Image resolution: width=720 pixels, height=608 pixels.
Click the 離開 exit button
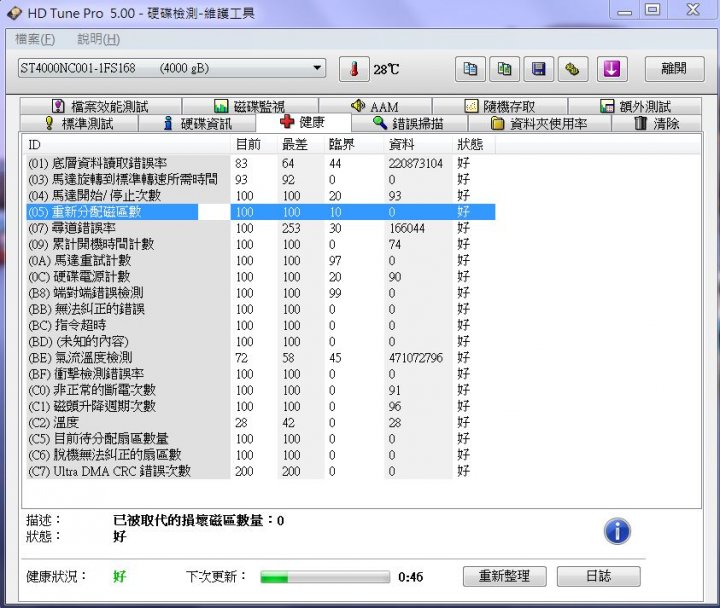[674, 69]
